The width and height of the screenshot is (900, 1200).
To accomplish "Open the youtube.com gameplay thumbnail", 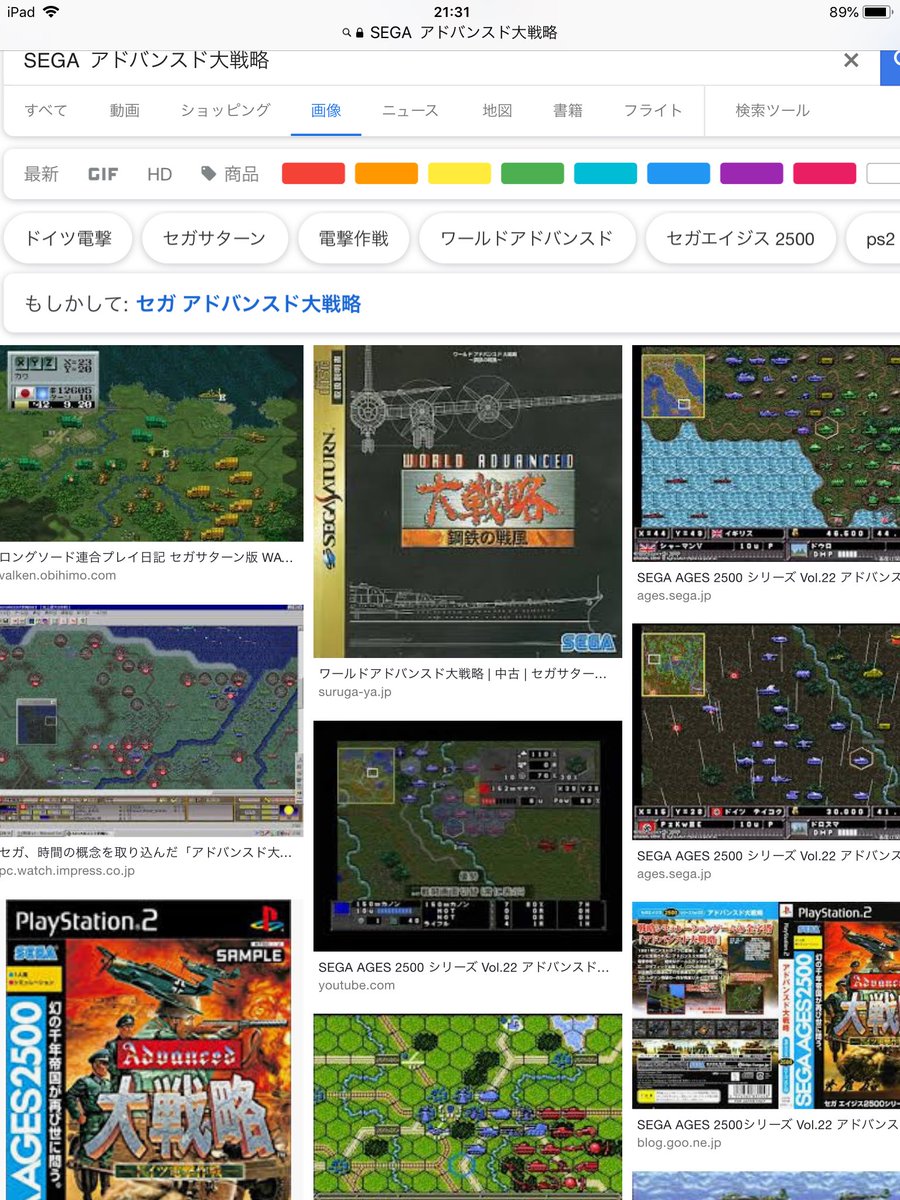I will [467, 836].
